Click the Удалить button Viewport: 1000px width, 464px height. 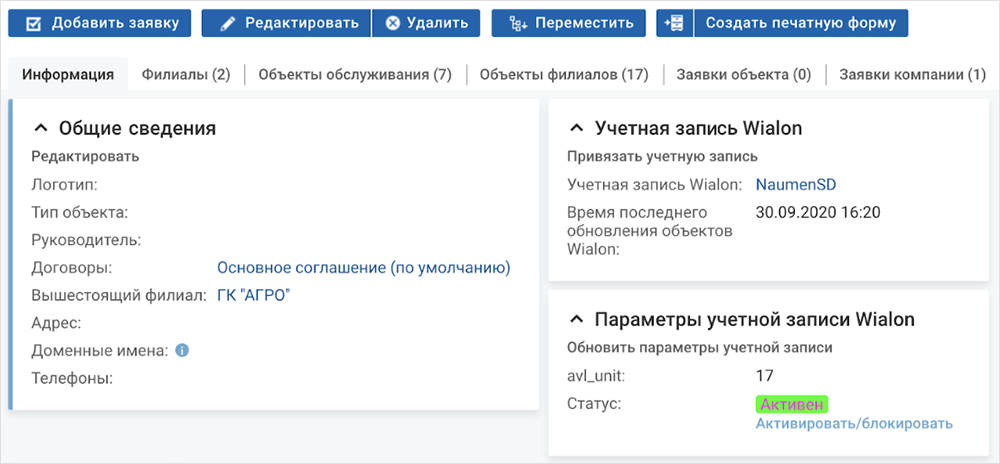coord(427,23)
